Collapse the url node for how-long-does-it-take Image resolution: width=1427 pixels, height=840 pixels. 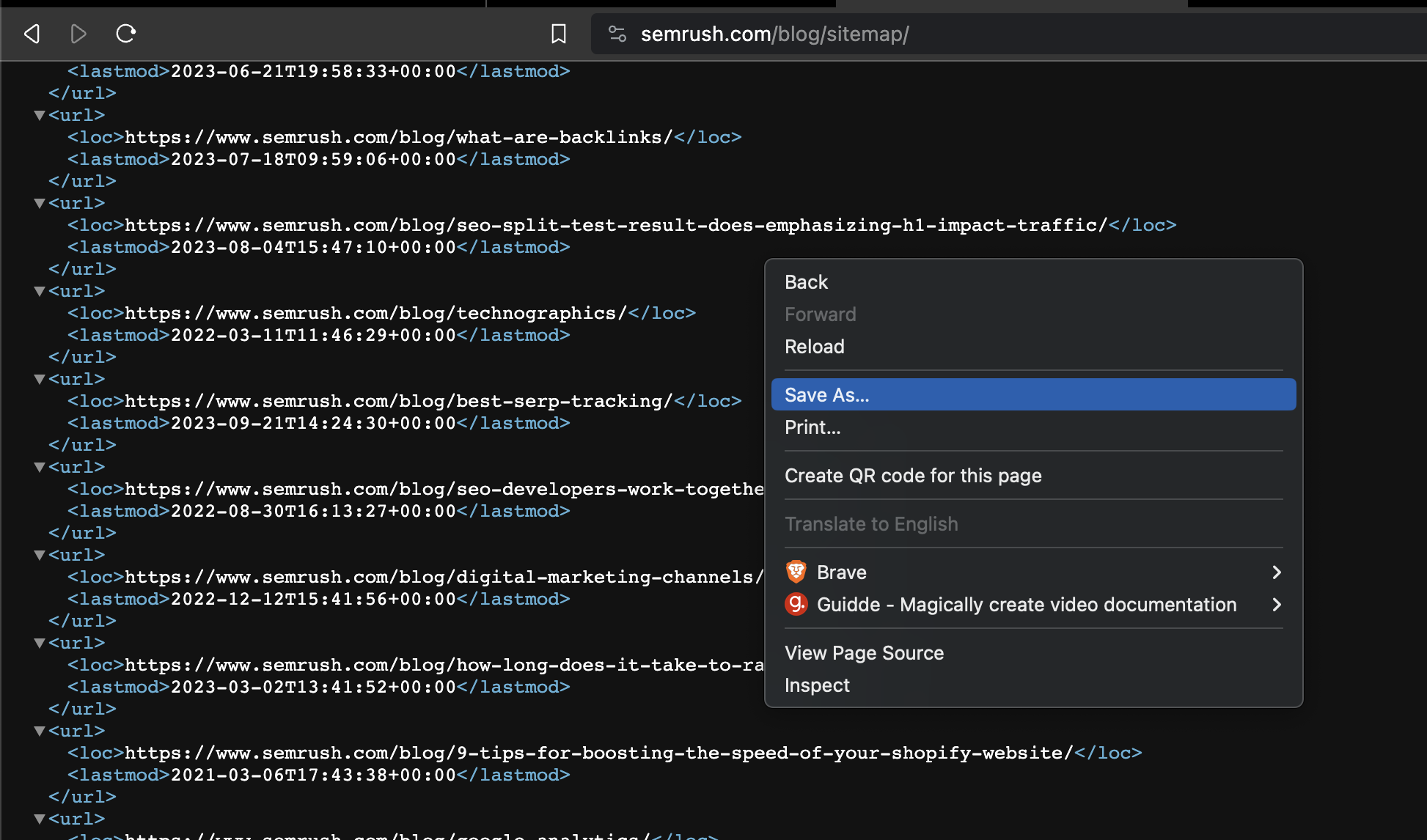[x=40, y=643]
